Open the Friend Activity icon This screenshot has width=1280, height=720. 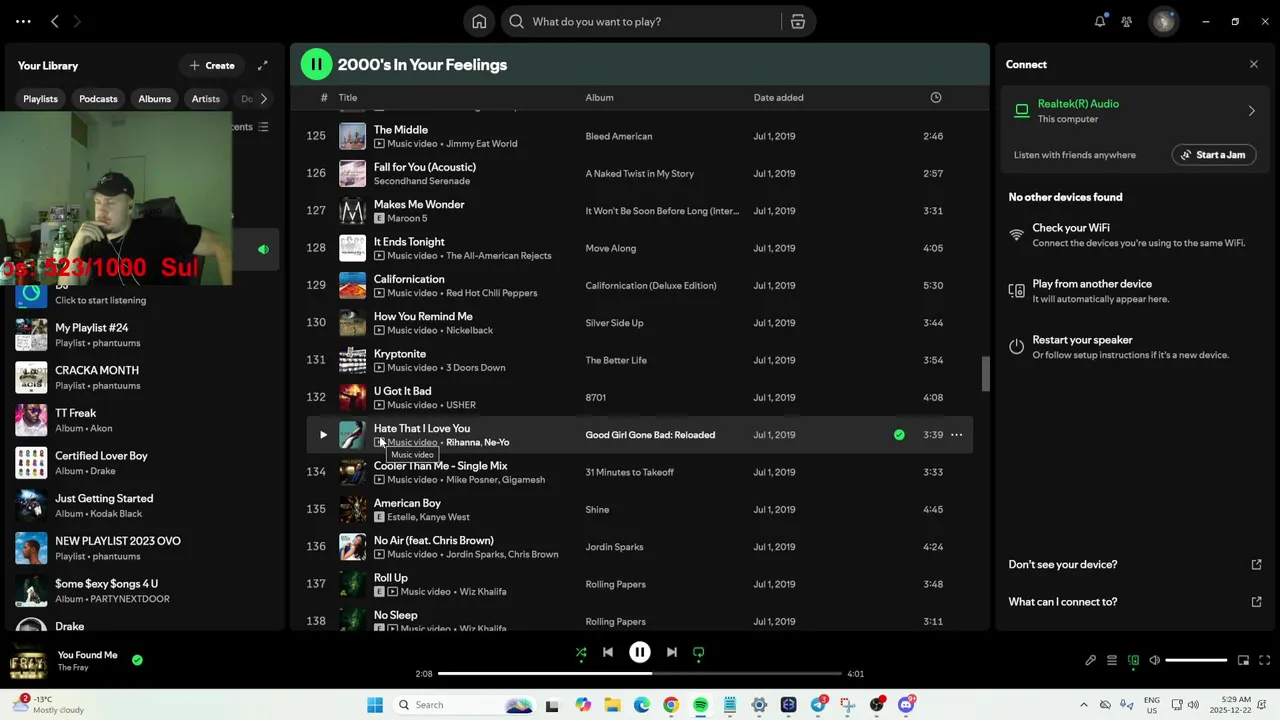[1127, 21]
